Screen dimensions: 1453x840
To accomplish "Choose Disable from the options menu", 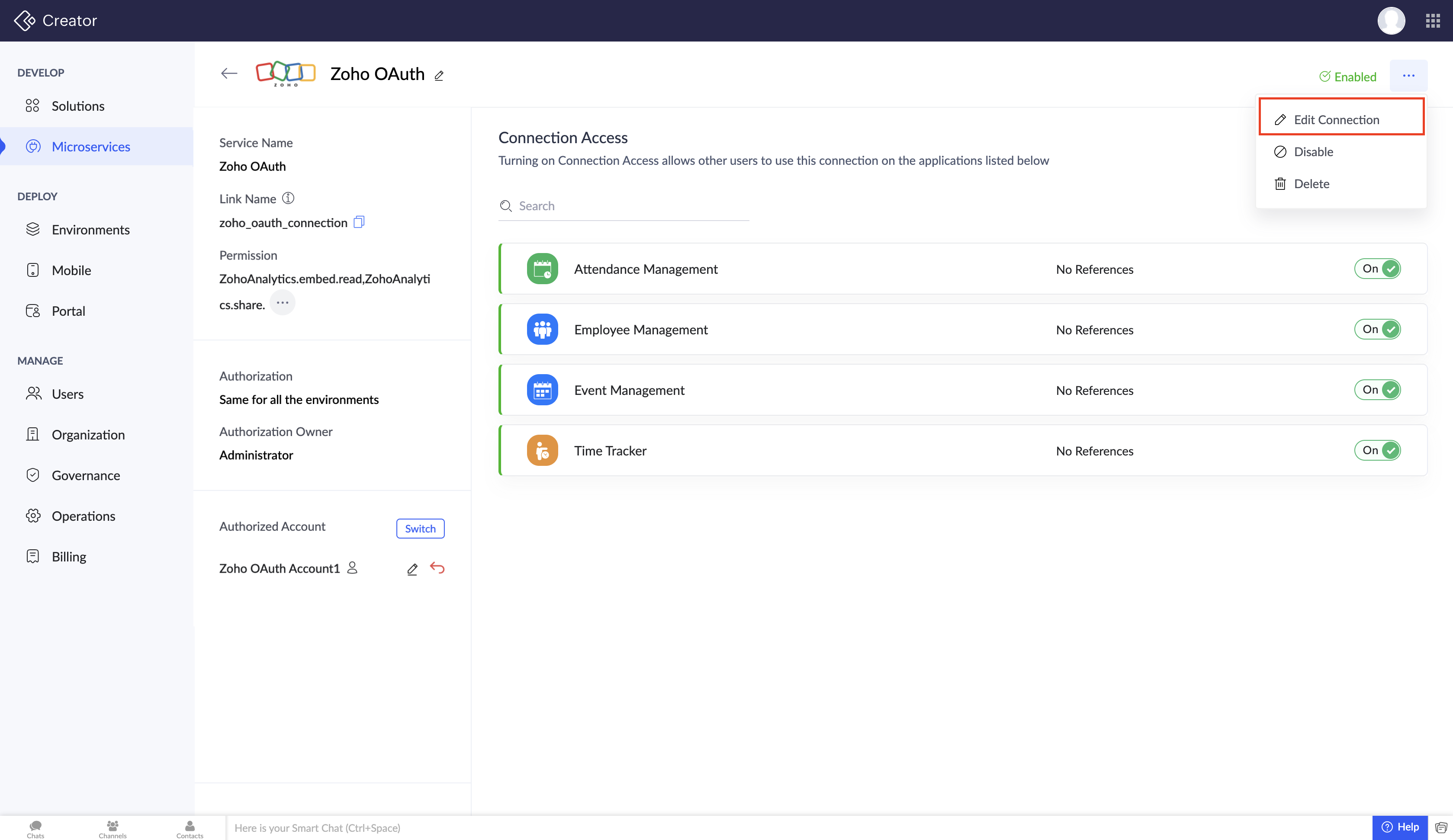I will 1313,152.
